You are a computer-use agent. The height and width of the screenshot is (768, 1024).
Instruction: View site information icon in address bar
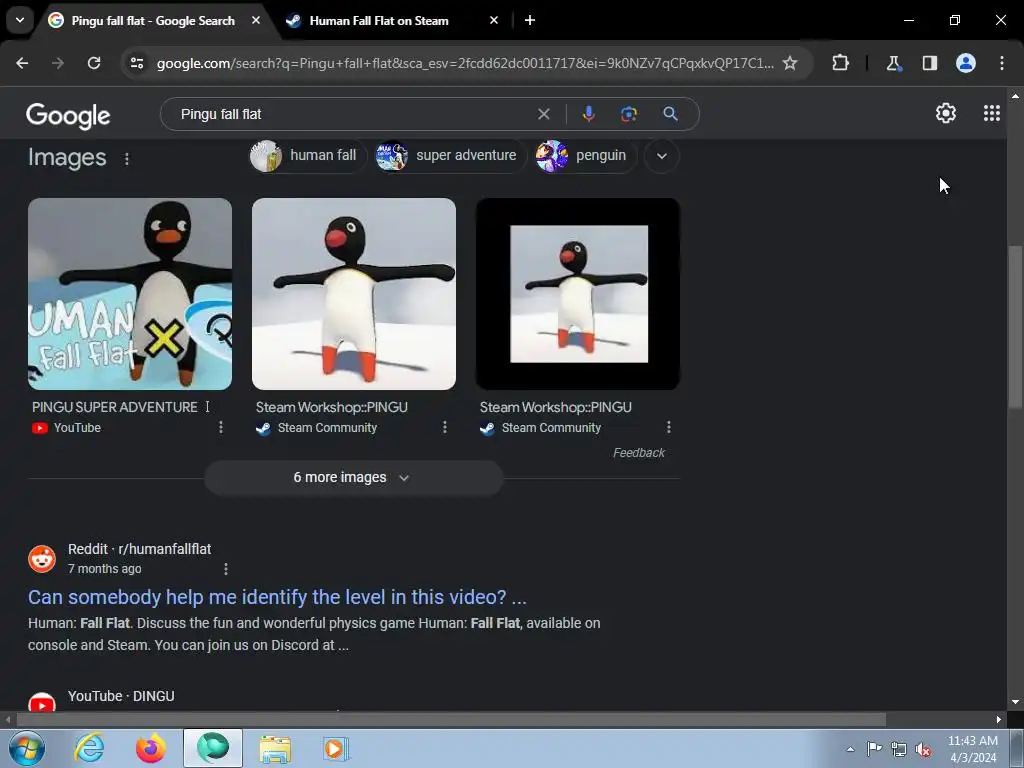[x=137, y=63]
